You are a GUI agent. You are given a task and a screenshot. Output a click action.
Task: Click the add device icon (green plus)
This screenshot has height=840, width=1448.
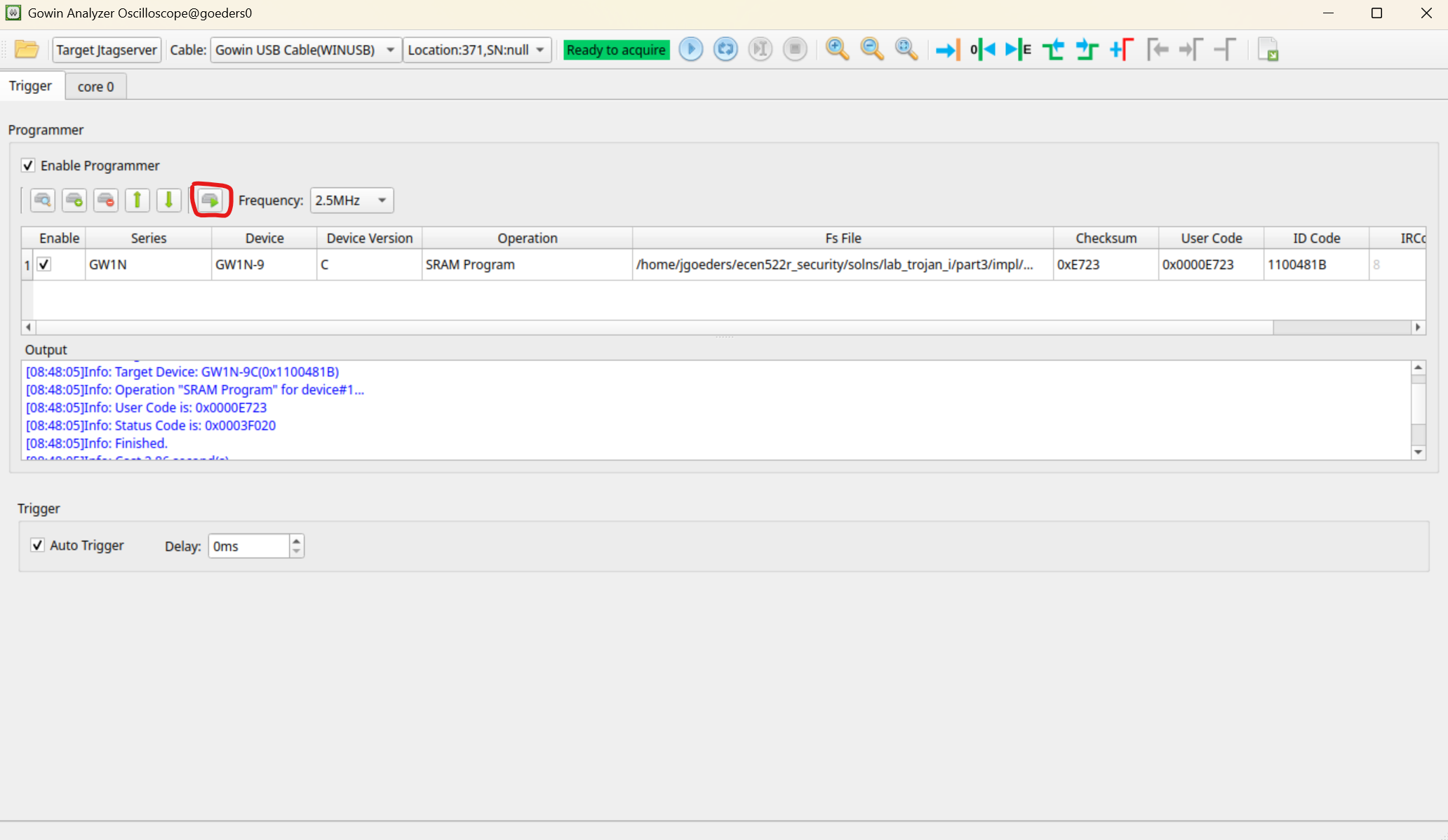click(x=74, y=201)
